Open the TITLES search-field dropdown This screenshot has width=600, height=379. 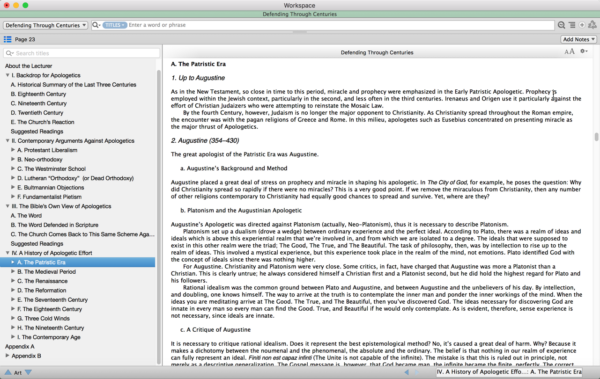[x=114, y=25]
